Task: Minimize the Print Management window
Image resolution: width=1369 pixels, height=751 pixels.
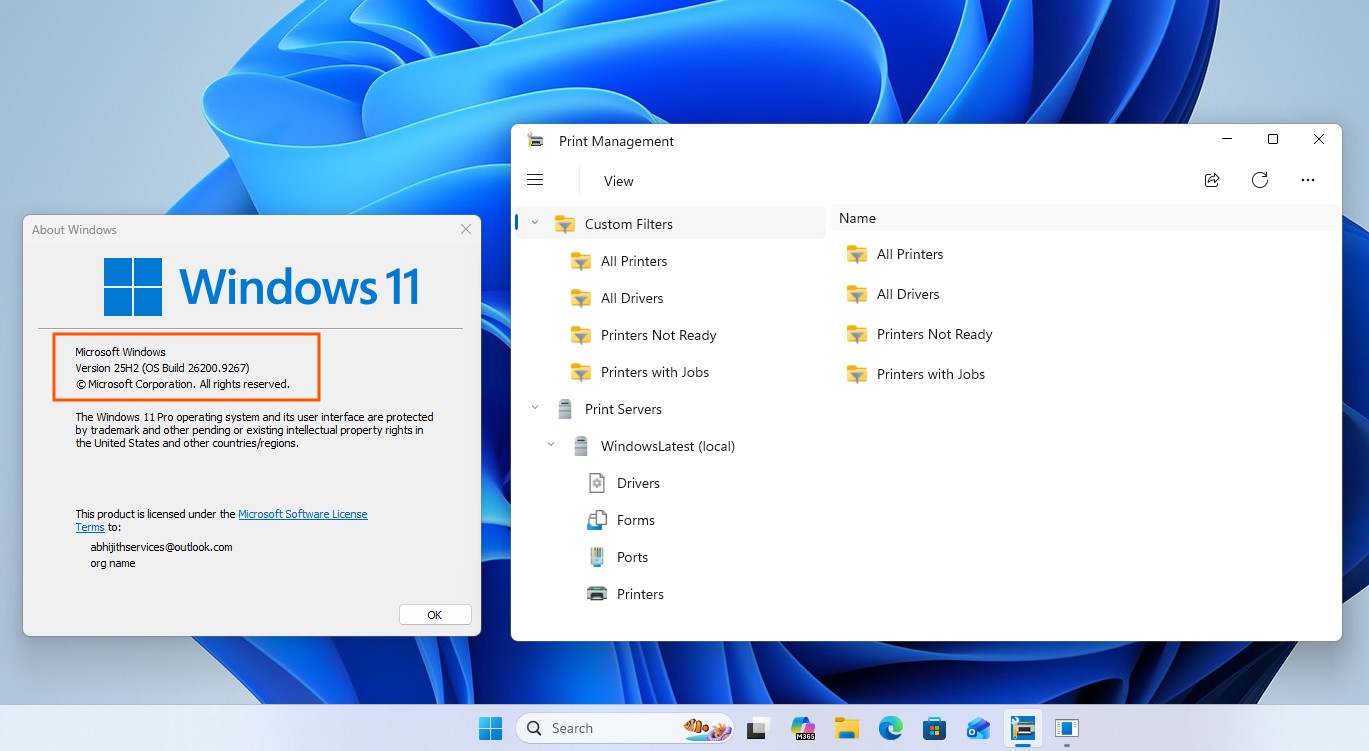Action: point(1227,140)
